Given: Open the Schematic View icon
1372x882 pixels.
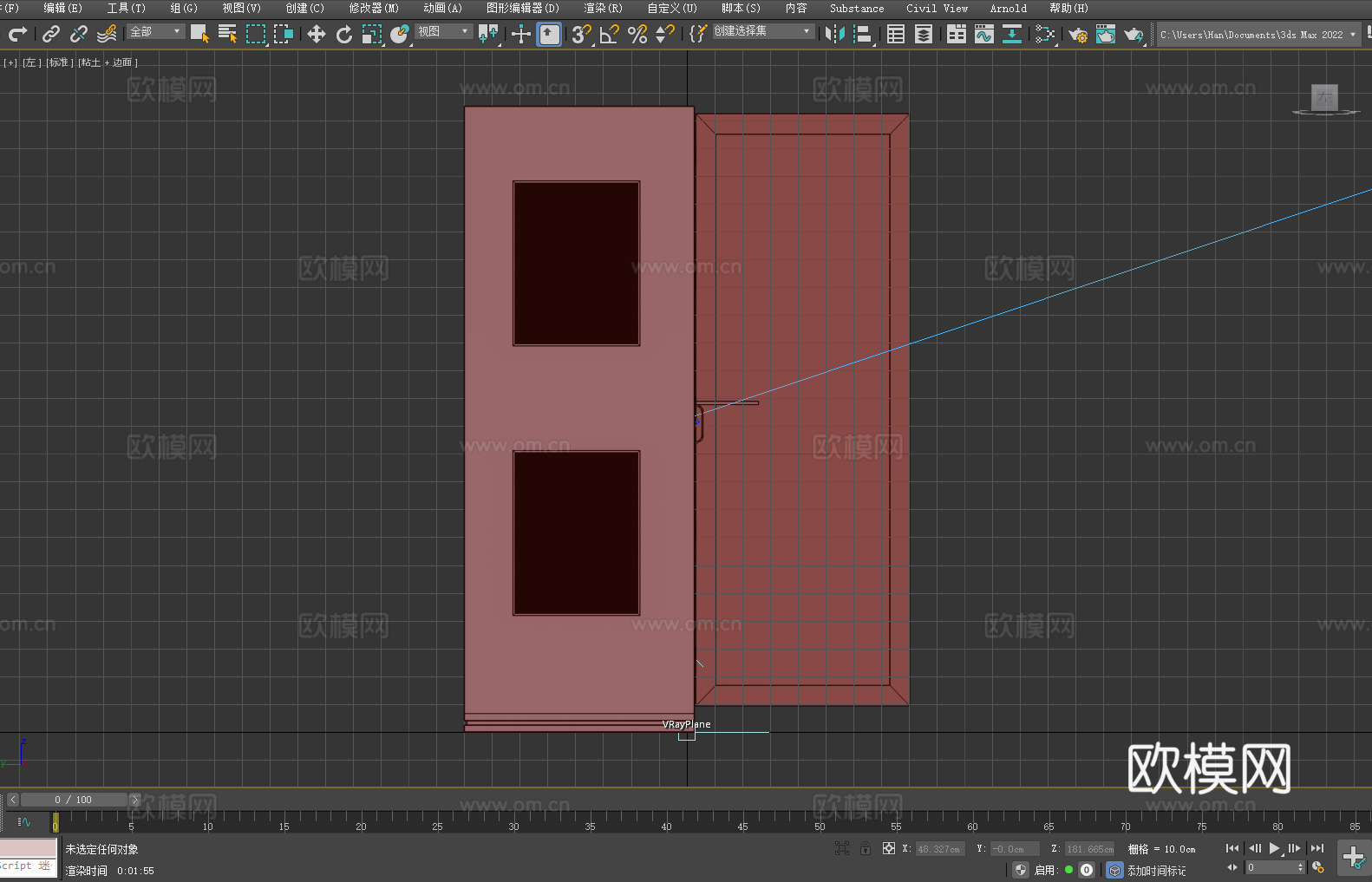Looking at the screenshot, I should 1012,34.
